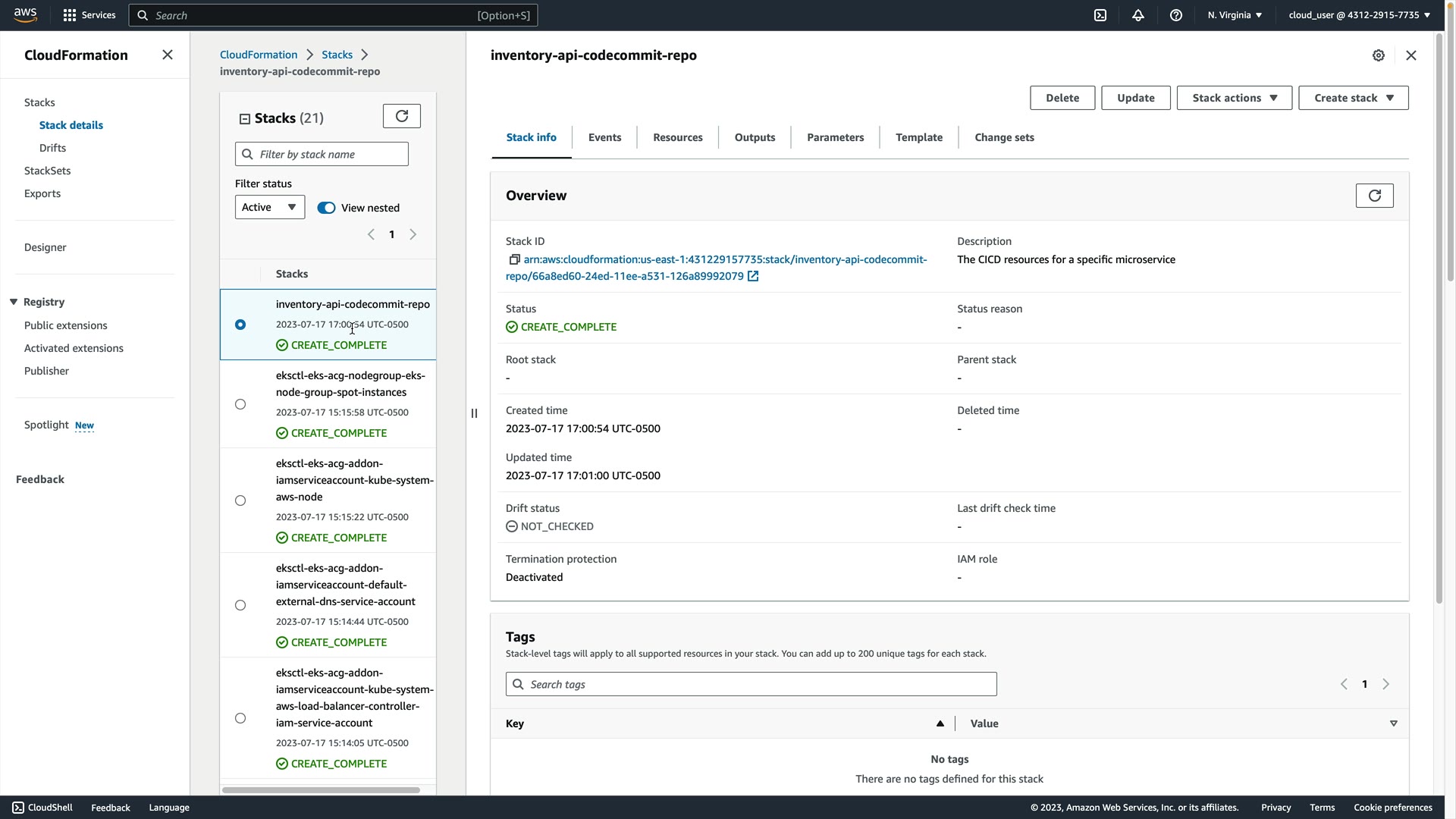Image resolution: width=1456 pixels, height=819 pixels.
Task: Open the Drifts sidebar link
Action: [52, 148]
